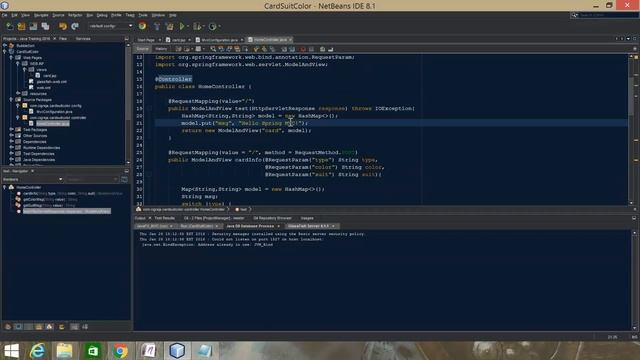Screen dimensions: 640x360
Task: Select HomeController.java in the Projects tree
Action: click(x=53, y=124)
